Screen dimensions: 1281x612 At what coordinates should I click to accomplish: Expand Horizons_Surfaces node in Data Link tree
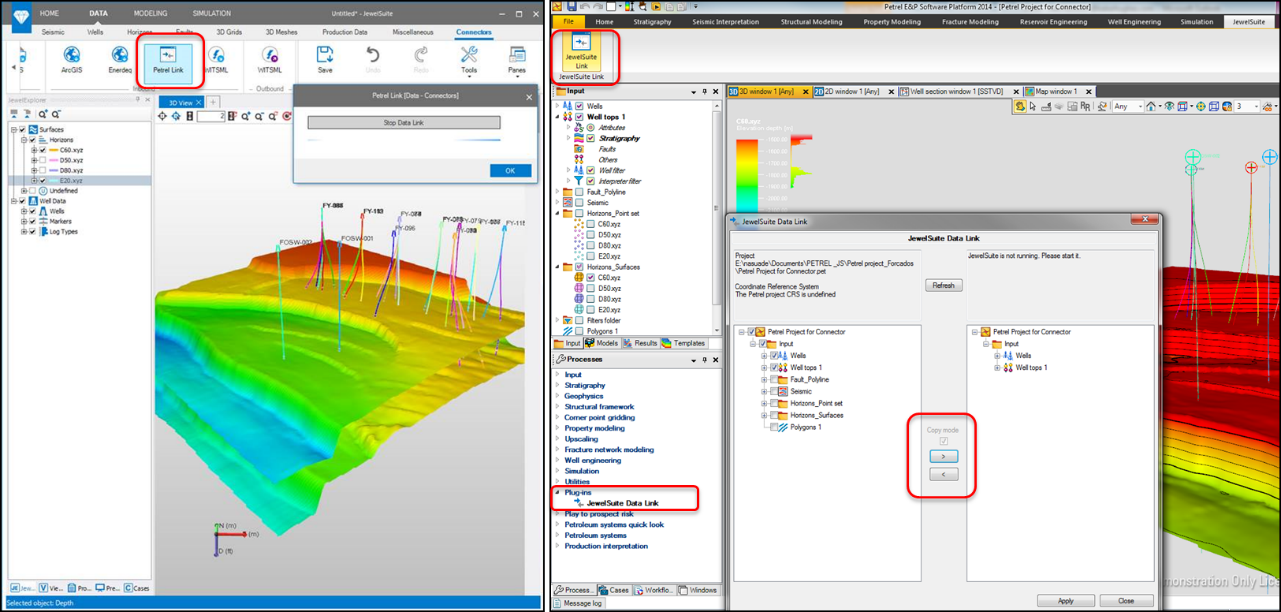click(764, 415)
